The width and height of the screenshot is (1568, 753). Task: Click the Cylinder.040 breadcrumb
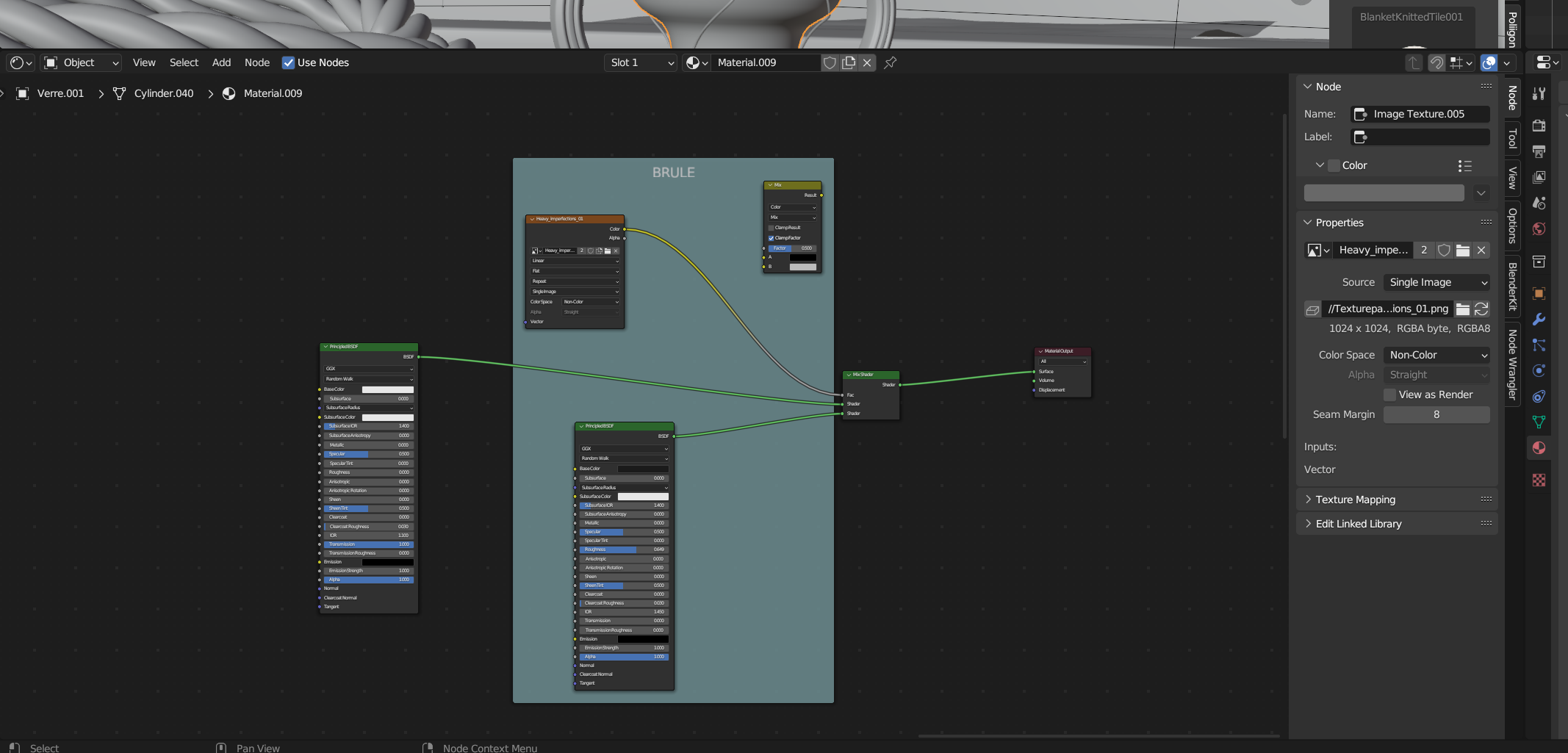click(163, 93)
